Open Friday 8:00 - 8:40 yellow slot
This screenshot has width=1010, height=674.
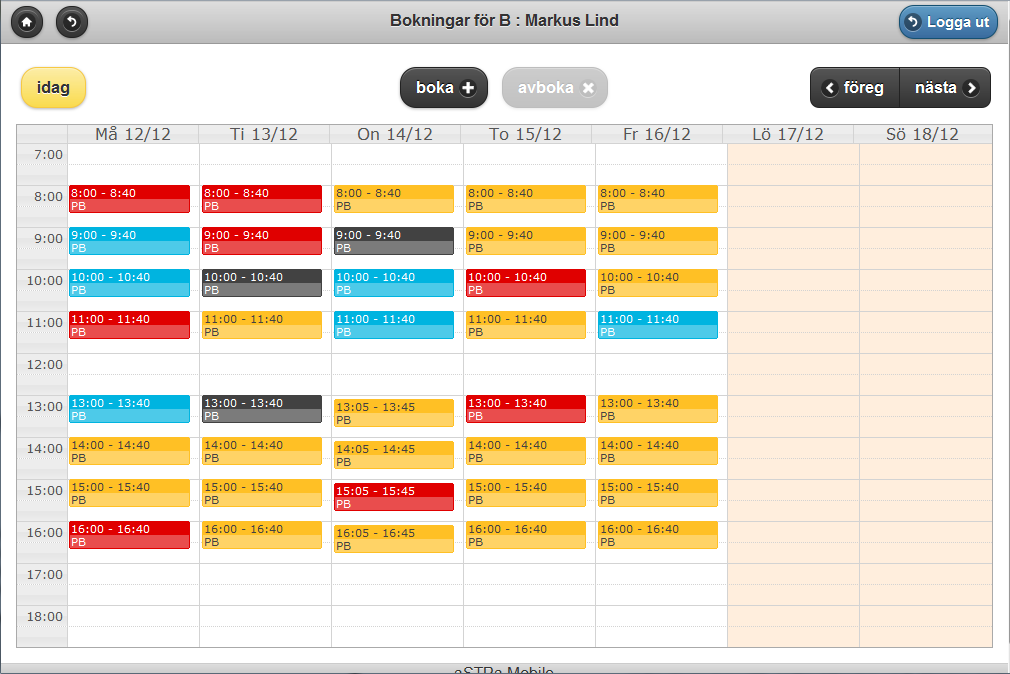point(658,199)
